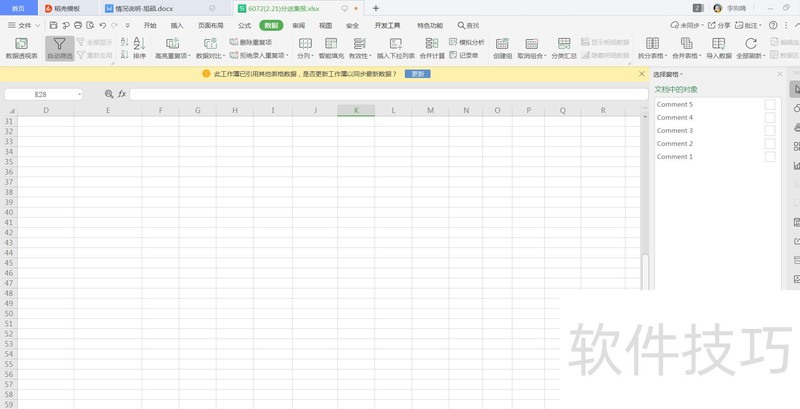The height and width of the screenshot is (409, 800).
Task: Click Create Group (创建组)
Action: tap(503, 49)
